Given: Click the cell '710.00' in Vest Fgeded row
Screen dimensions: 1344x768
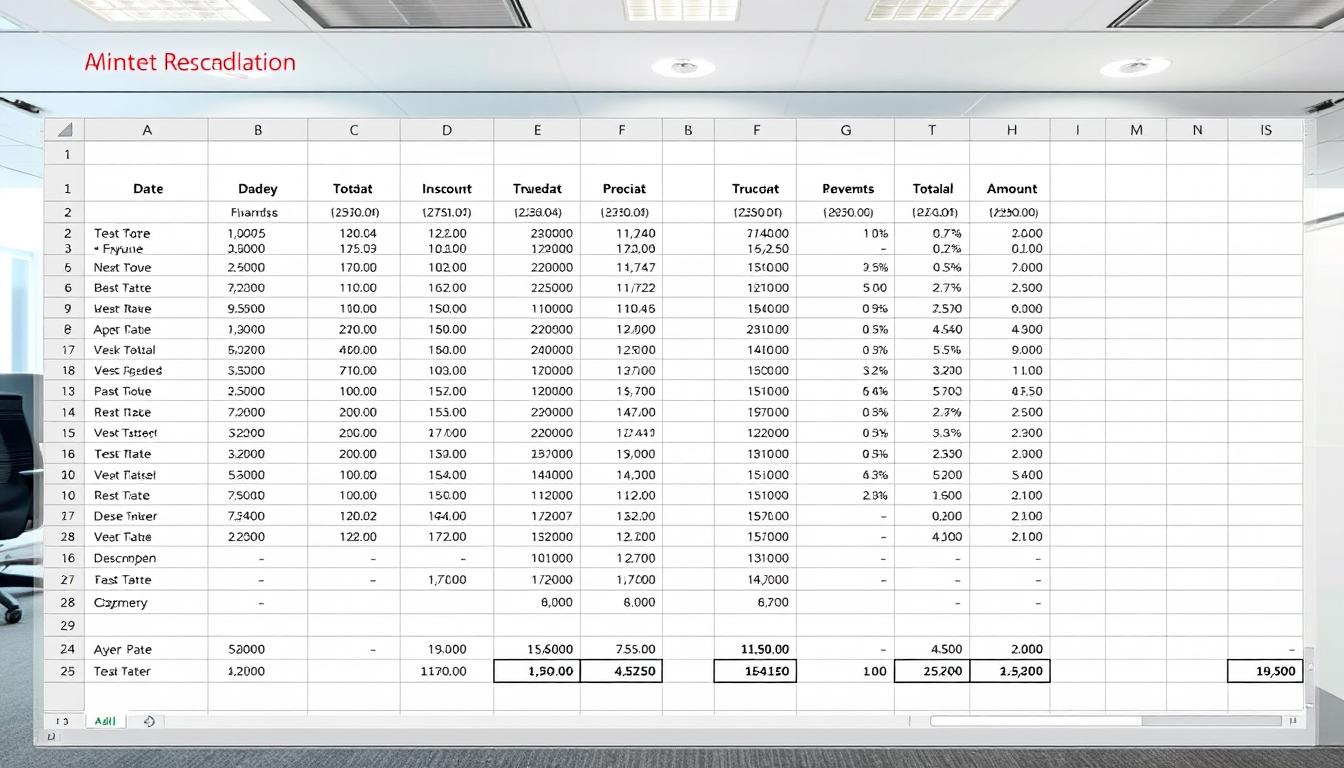Looking at the screenshot, I should pos(354,370).
